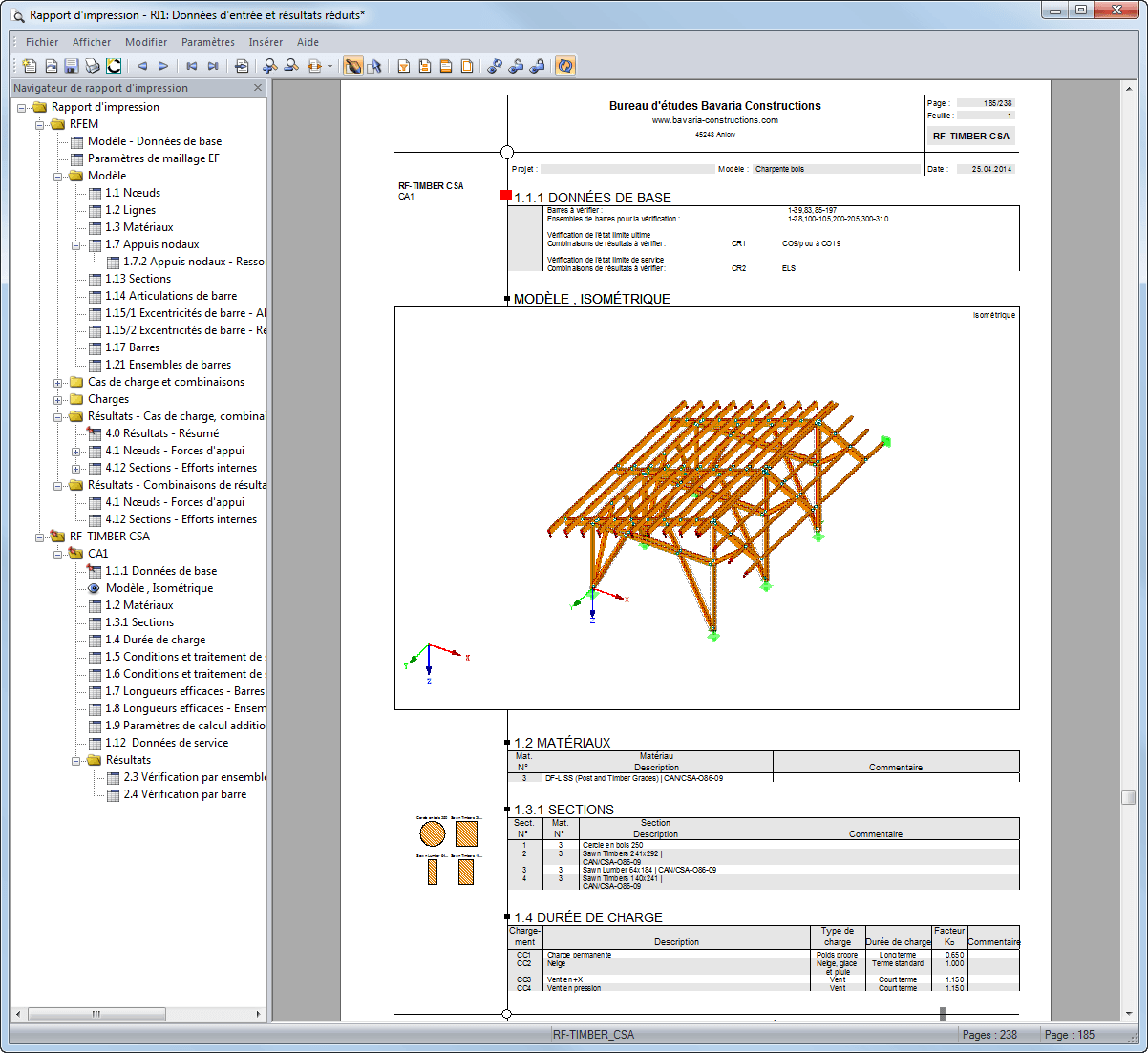Go to the next page arrow
1148x1053 pixels.
pyautogui.click(x=163, y=66)
